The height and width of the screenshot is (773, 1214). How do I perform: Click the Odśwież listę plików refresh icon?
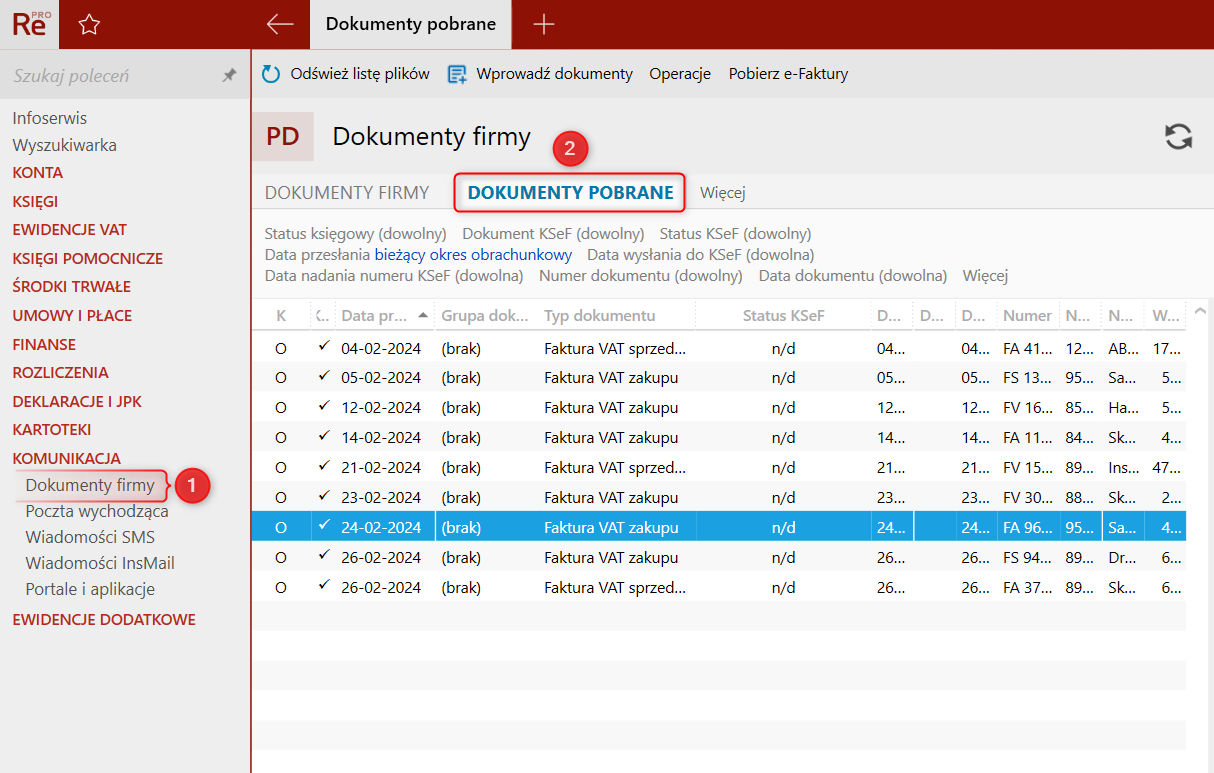tap(271, 74)
